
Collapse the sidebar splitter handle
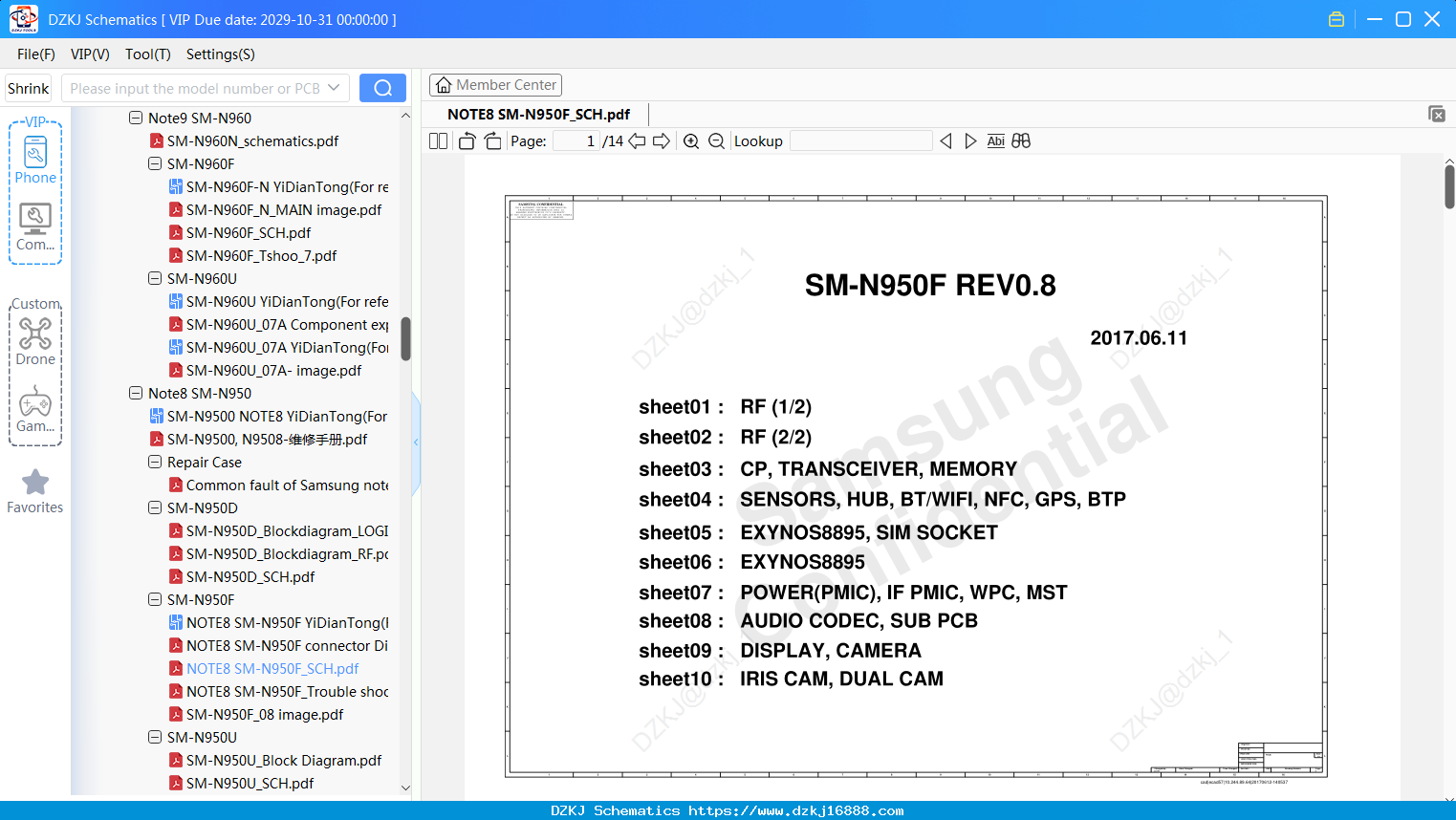point(416,442)
